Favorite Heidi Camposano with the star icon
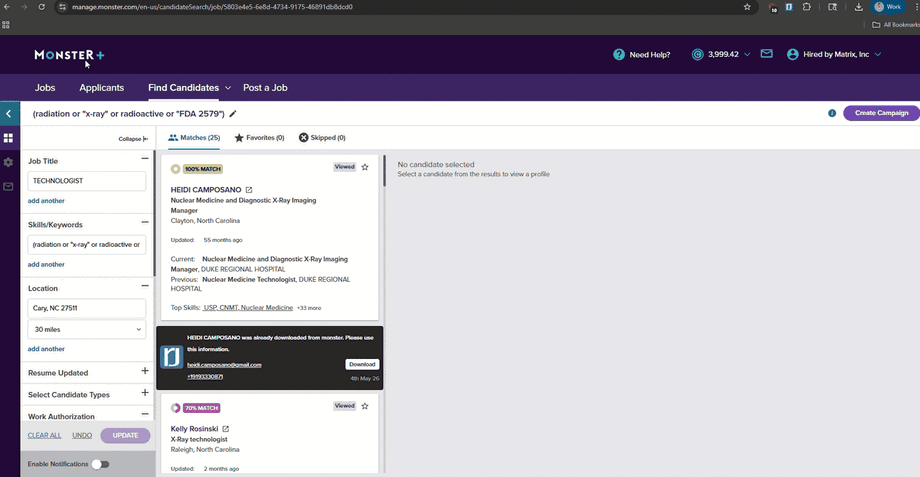 [365, 167]
